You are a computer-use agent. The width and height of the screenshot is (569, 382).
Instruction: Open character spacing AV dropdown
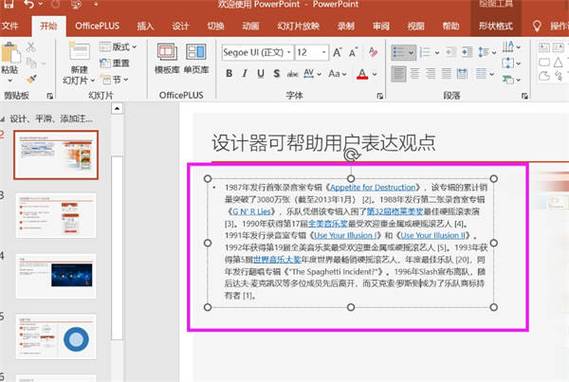point(312,74)
